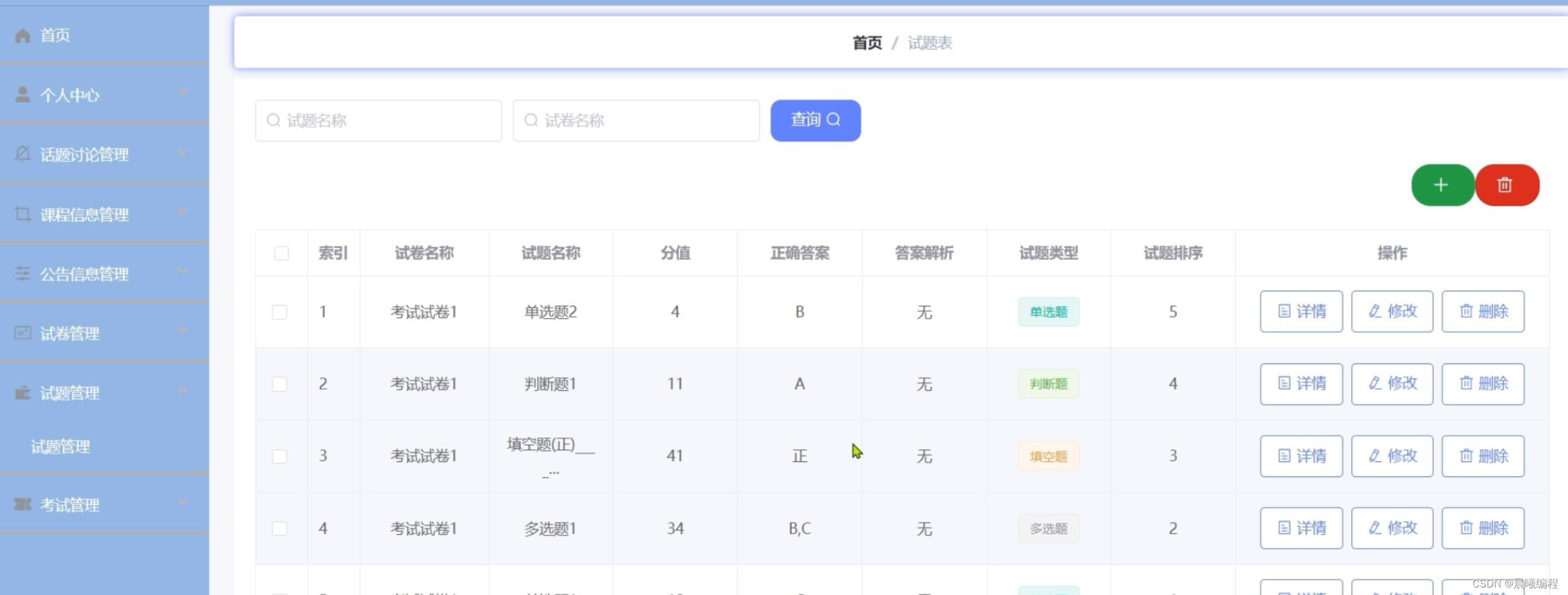Open 详情 for 判断题1 row
1568x595 pixels.
[1301, 384]
